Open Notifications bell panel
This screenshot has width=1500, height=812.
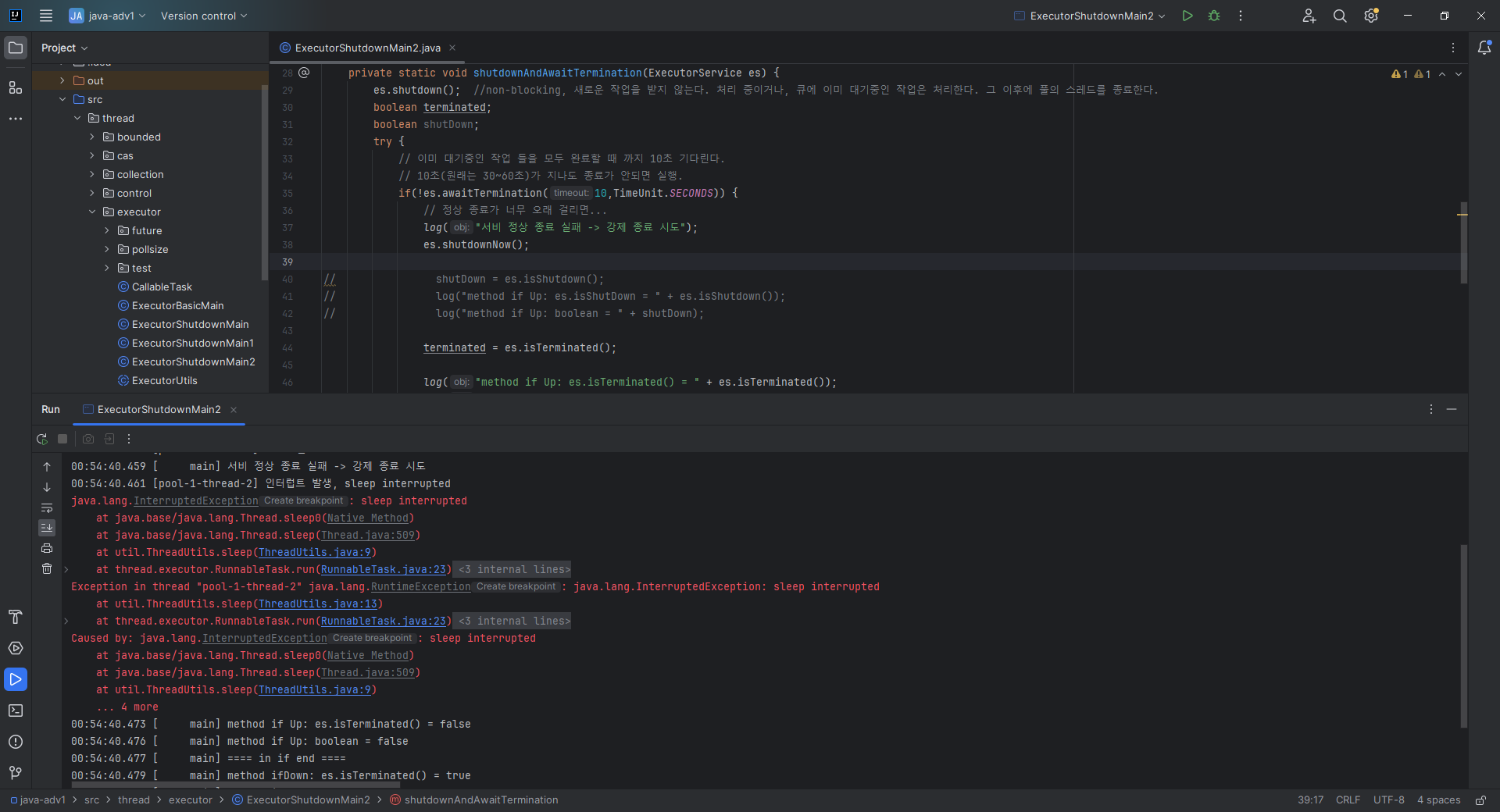coord(1484,48)
